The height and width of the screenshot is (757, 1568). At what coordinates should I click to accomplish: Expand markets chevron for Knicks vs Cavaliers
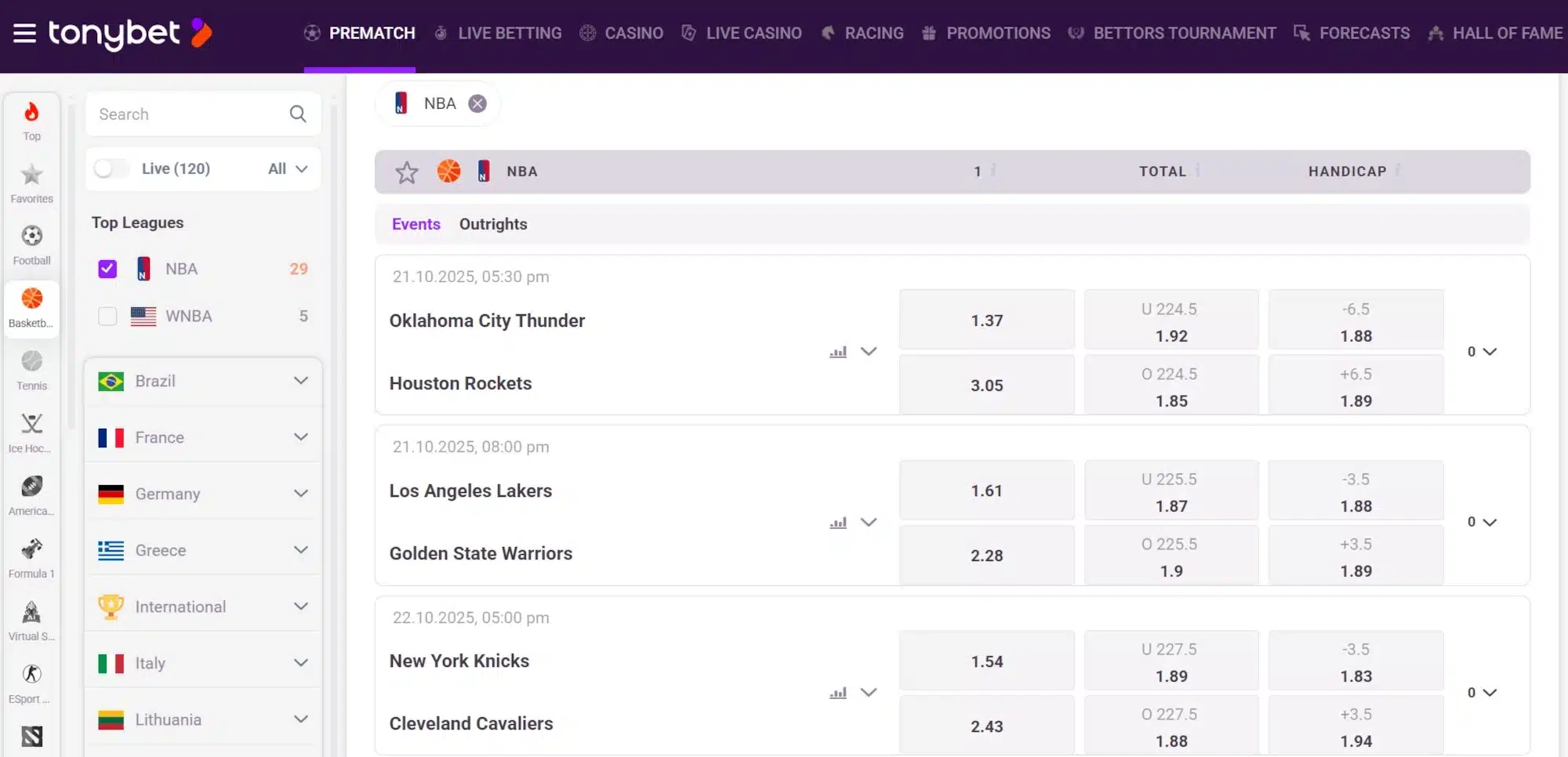[869, 692]
